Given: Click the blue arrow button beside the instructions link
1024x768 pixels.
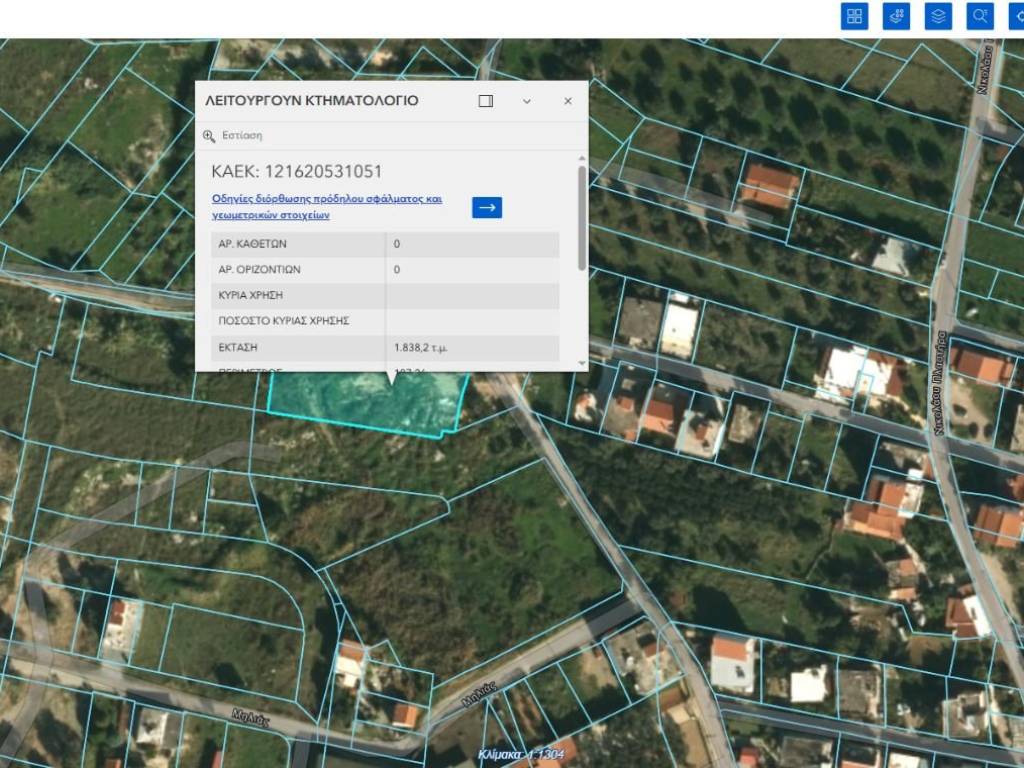Looking at the screenshot, I should point(487,207).
